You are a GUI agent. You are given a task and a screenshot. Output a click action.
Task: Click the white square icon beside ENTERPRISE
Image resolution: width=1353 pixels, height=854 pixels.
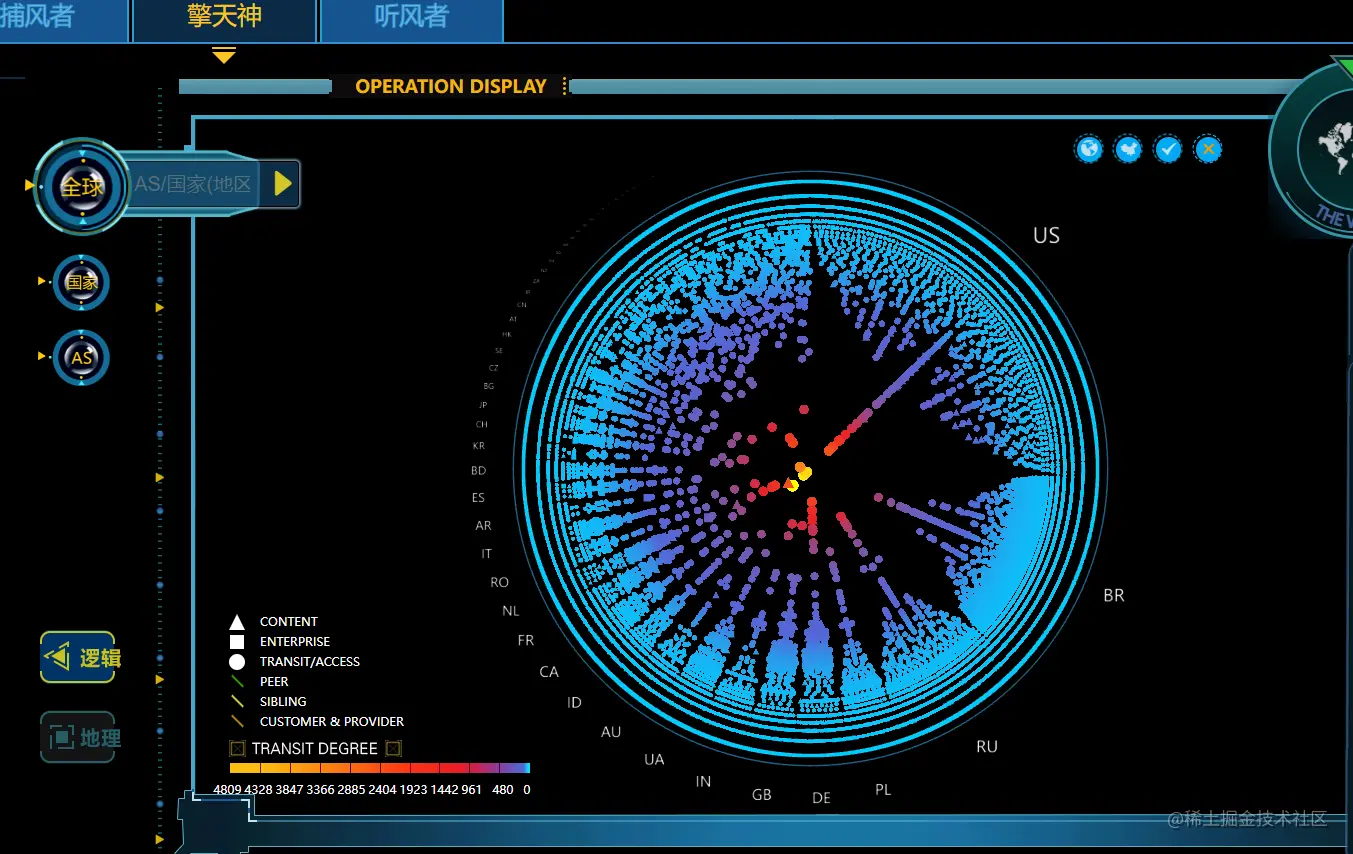pos(237,642)
